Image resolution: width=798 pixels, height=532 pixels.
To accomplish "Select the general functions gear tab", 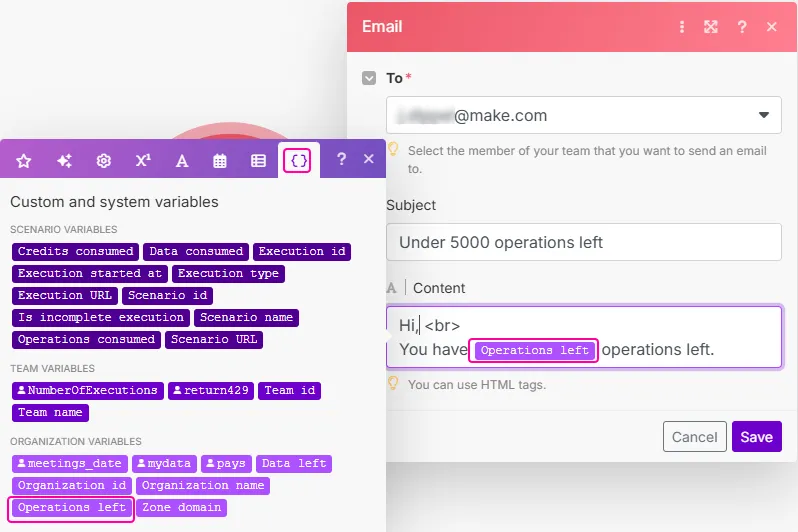I will [x=103, y=160].
